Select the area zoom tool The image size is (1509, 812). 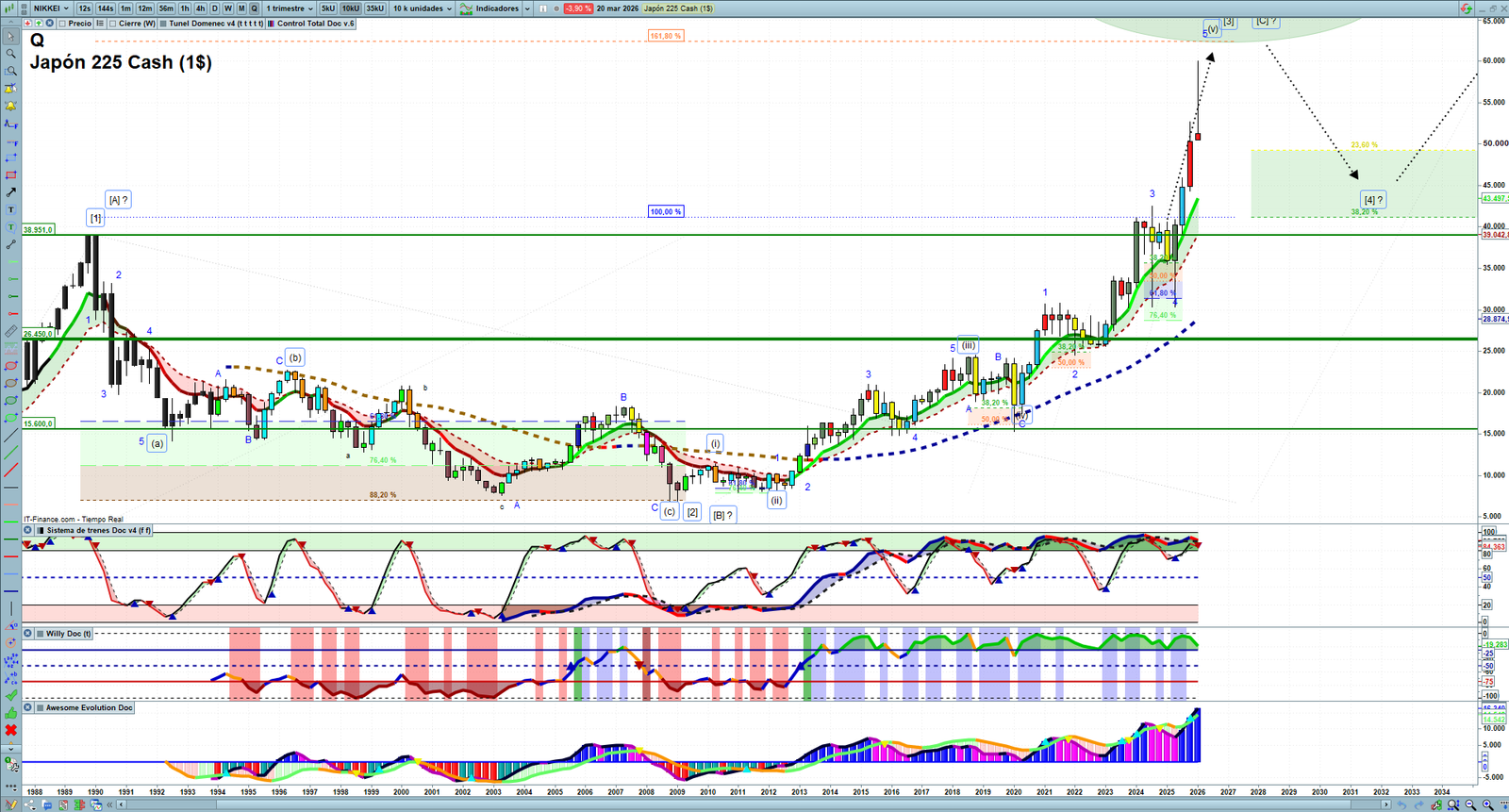[x=10, y=71]
